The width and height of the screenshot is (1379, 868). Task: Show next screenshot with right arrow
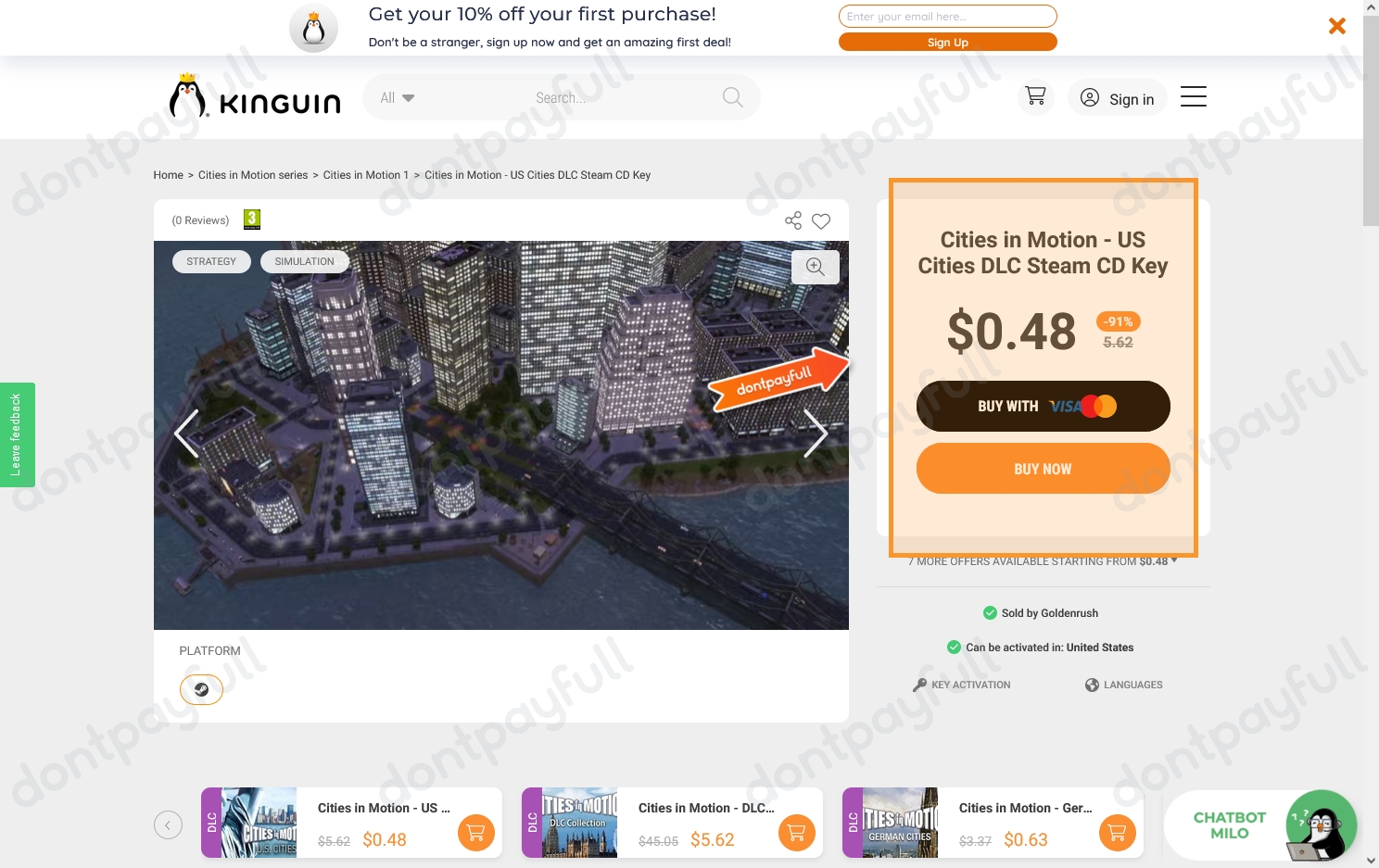(x=815, y=434)
